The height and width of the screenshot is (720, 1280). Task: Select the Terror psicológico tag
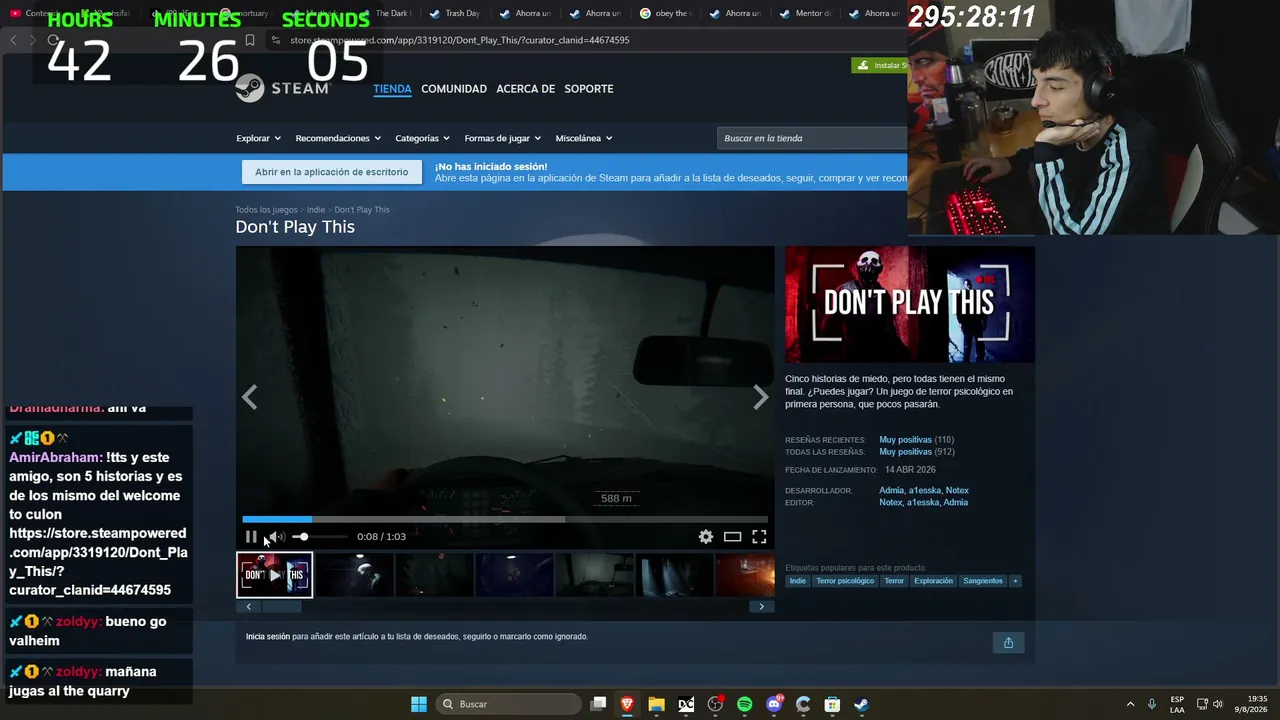coord(845,581)
